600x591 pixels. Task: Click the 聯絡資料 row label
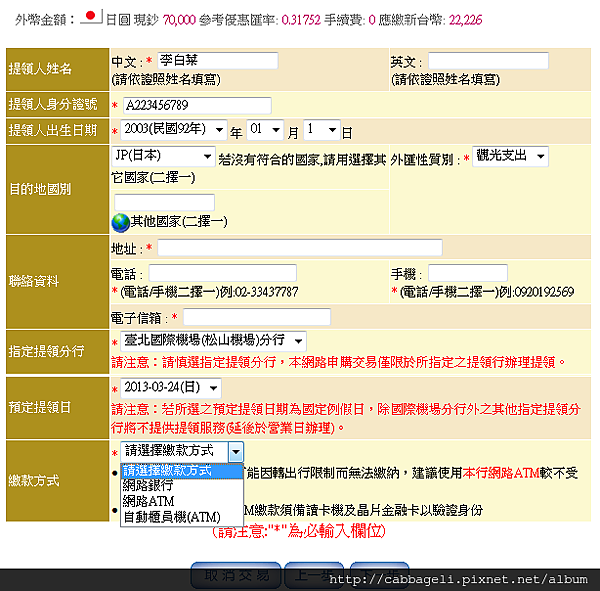click(x=34, y=281)
